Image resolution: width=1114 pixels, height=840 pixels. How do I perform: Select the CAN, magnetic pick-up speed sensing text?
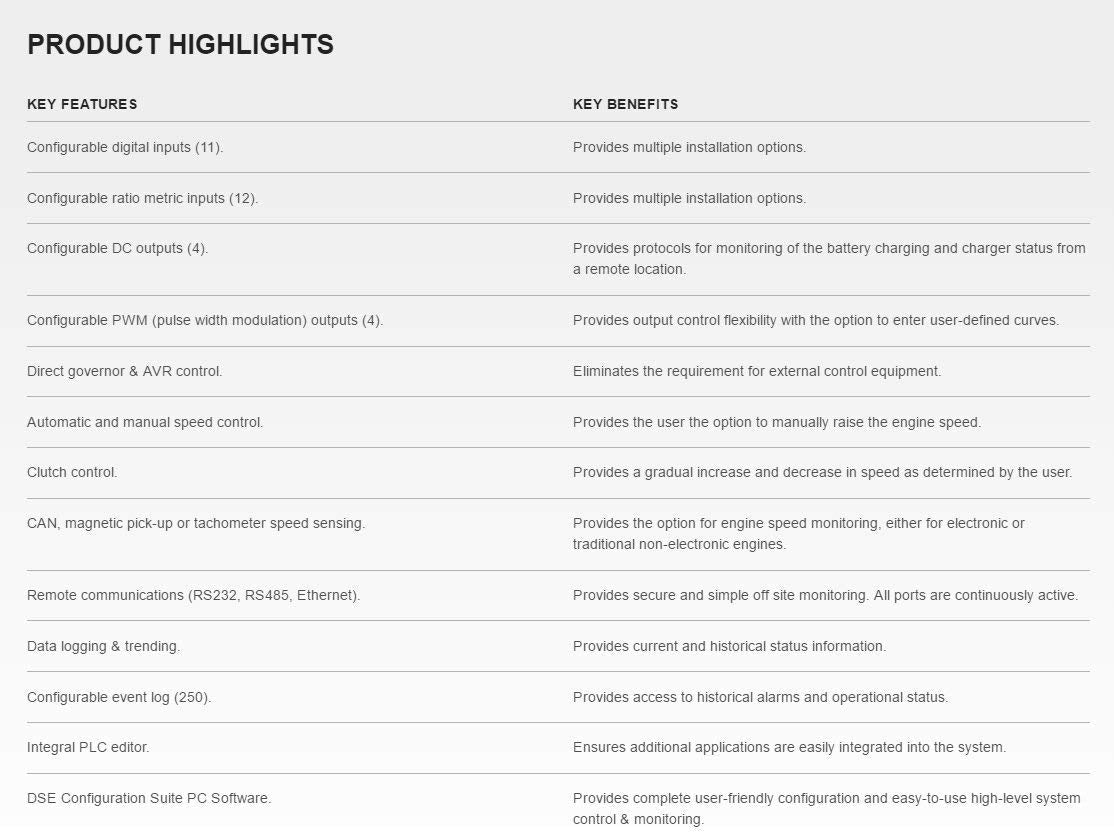196,524
